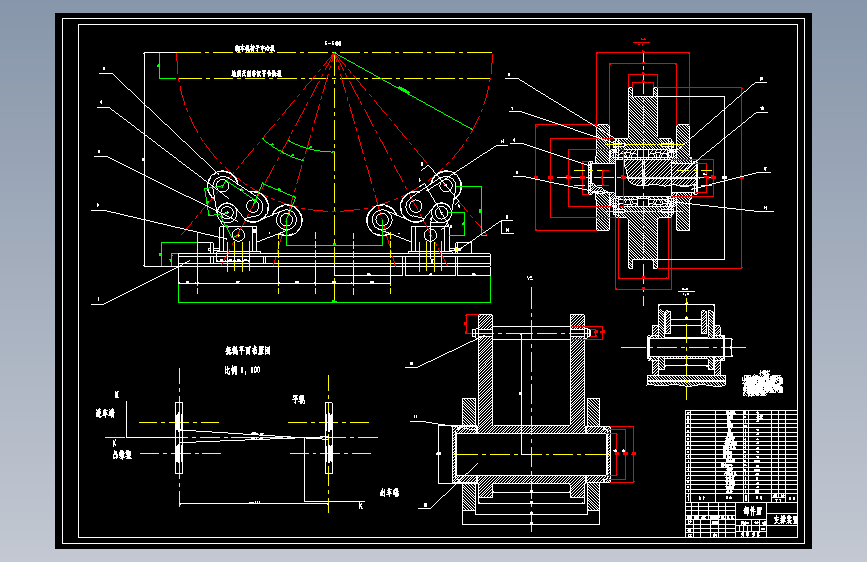This screenshot has width=867, height=562.
Task: Select the right wheel flange in the plan layout
Action: (x=329, y=438)
